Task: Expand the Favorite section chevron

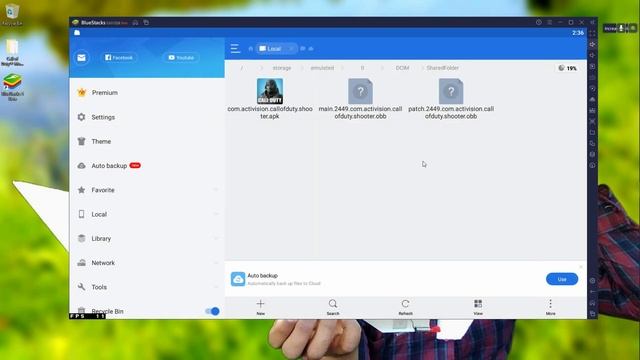Action: 216,190
